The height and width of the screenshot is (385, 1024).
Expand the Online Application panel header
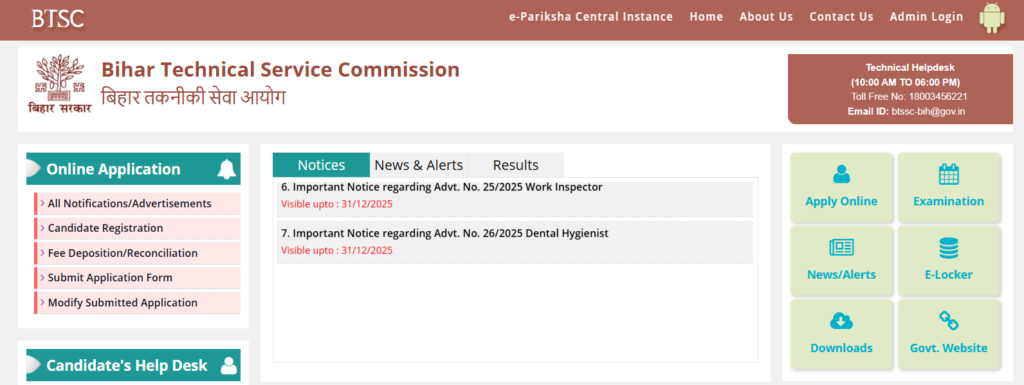click(133, 169)
